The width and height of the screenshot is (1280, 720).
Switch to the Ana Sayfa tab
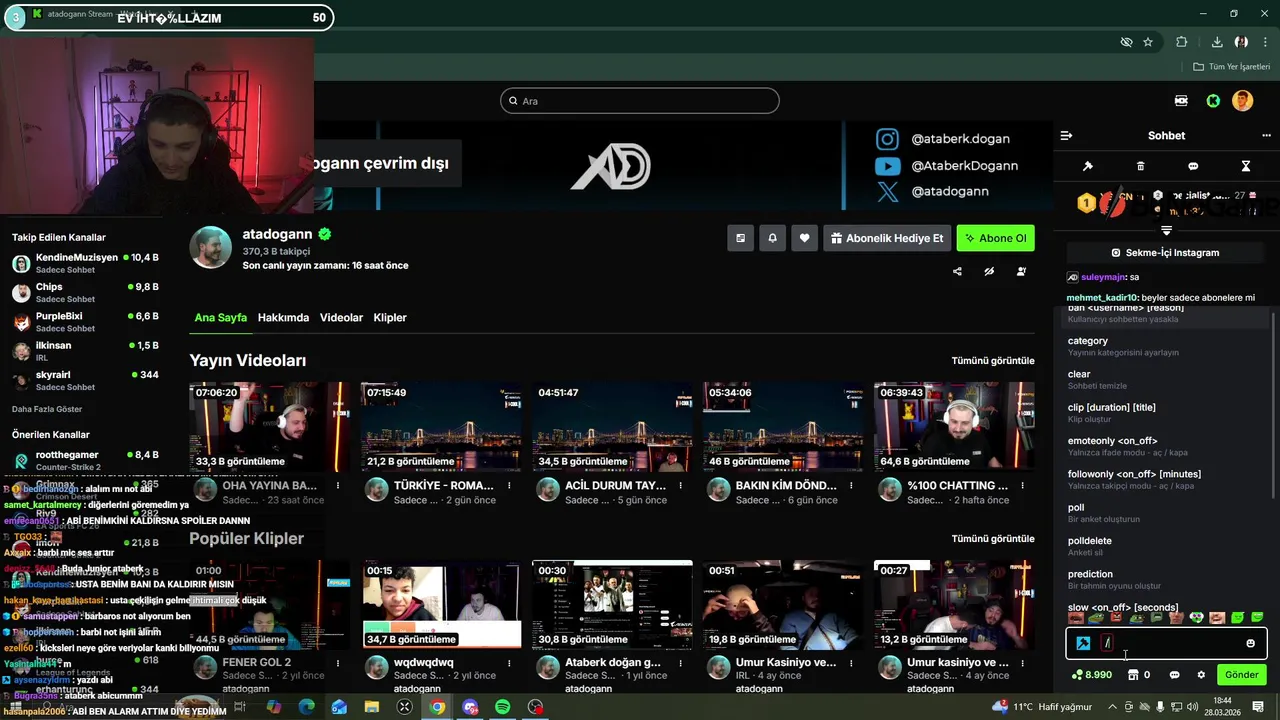coord(220,317)
